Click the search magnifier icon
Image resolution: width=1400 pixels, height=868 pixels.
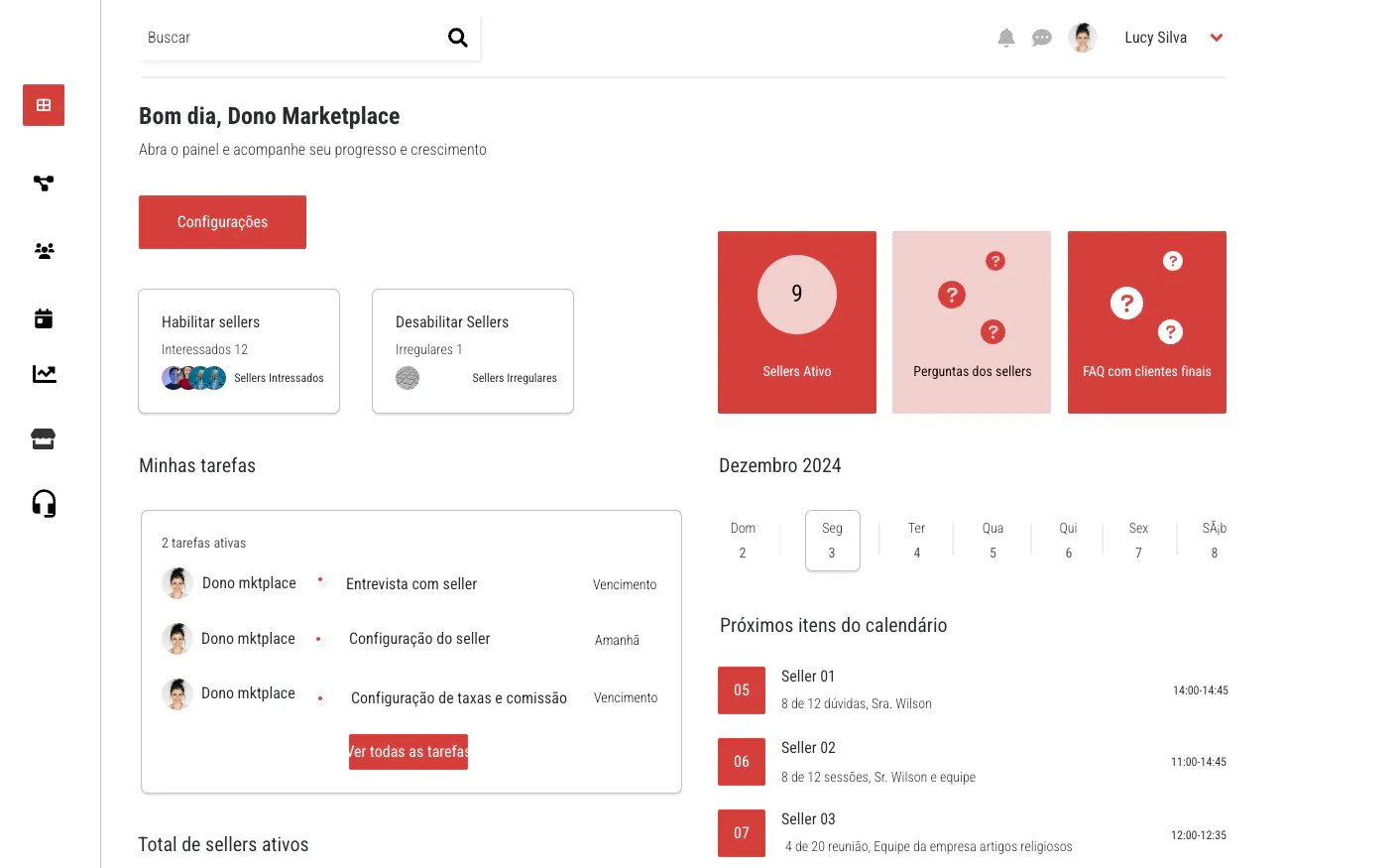[x=457, y=38]
